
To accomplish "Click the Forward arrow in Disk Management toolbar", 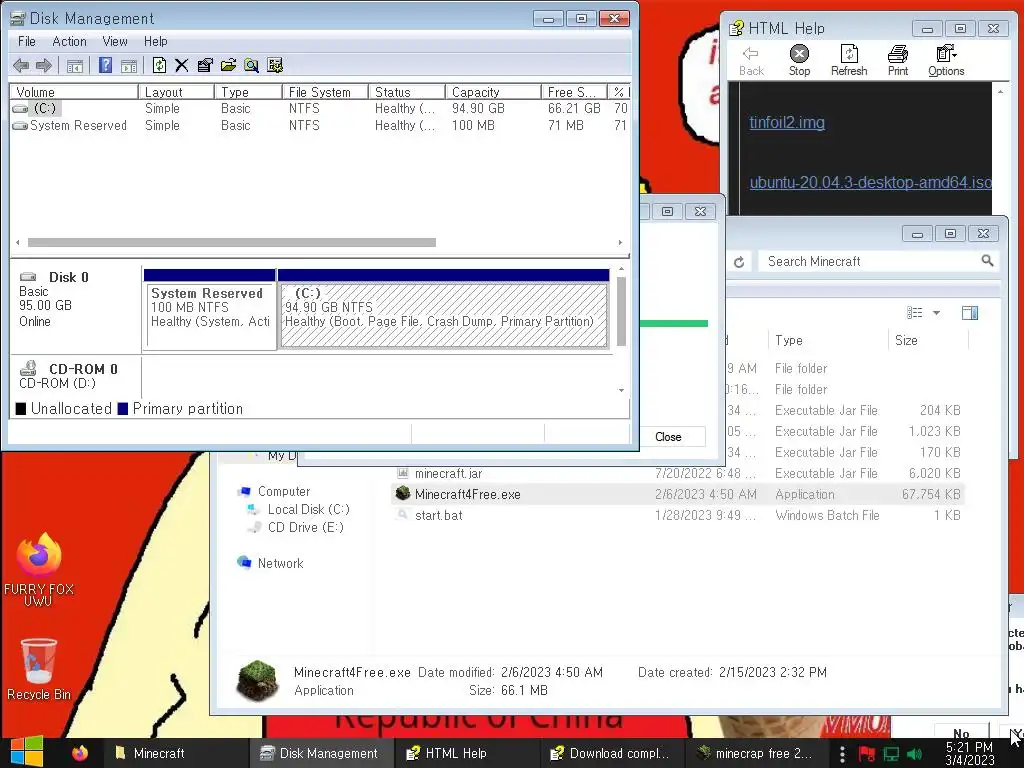I will [x=44, y=65].
